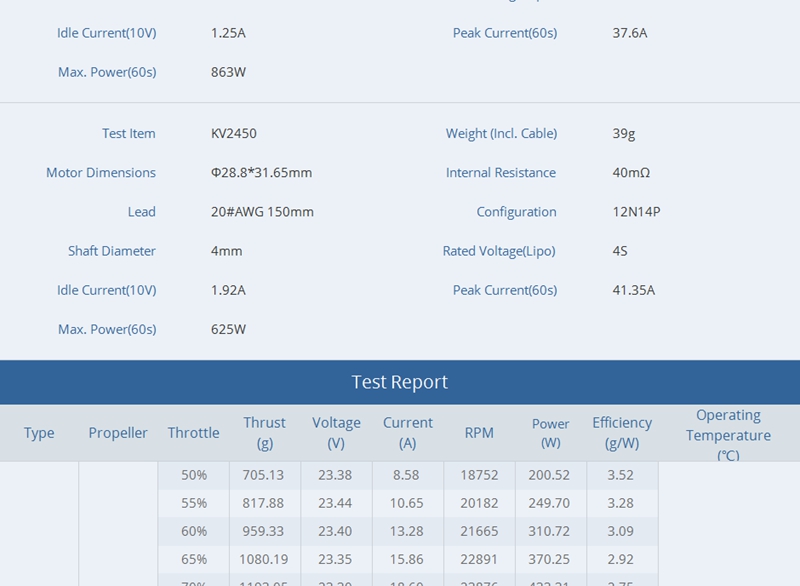Viewport: 800px width, 586px height.
Task: Select the KV2450 test item value
Action: pos(234,133)
